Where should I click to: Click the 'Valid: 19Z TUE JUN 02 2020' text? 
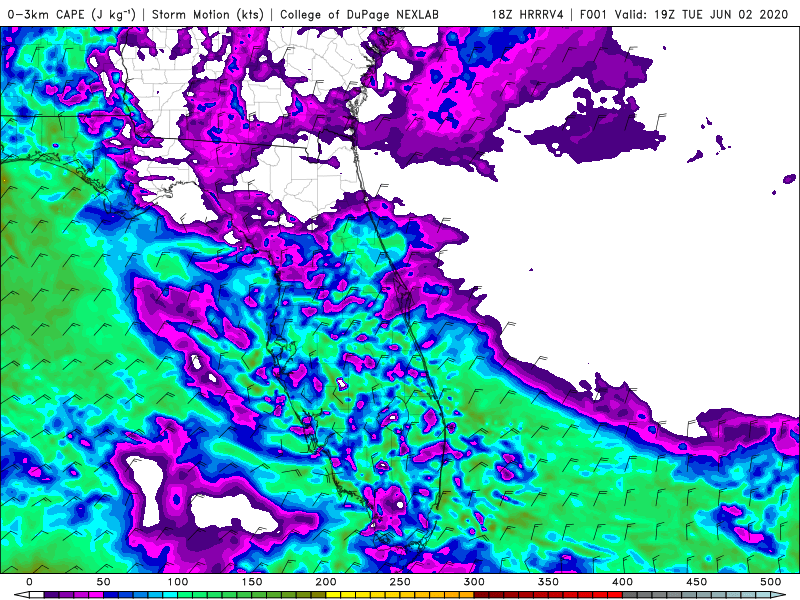pos(702,14)
